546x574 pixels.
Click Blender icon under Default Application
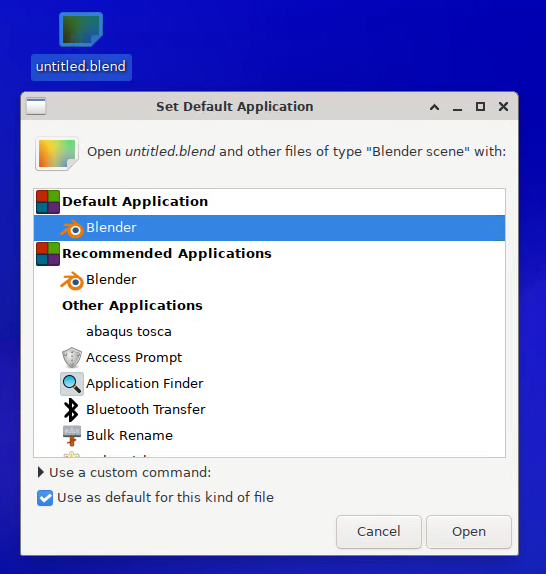click(x=72, y=228)
